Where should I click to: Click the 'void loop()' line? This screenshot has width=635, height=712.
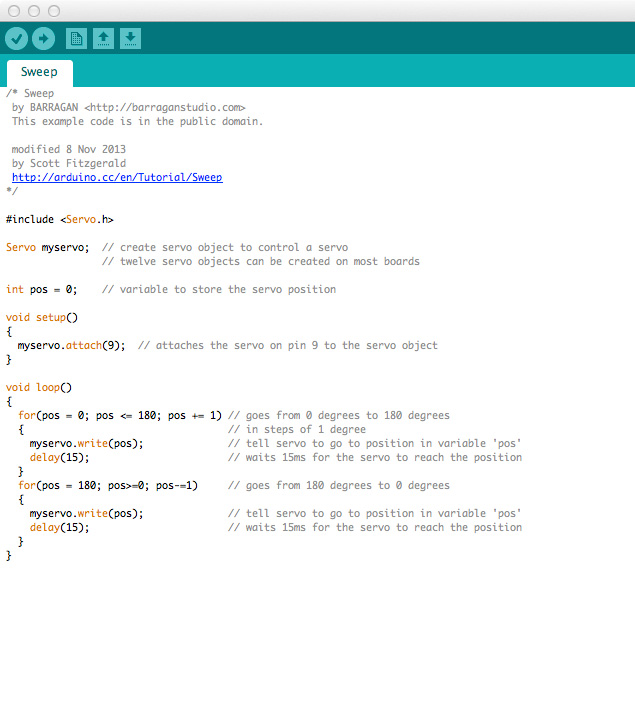tap(39, 387)
